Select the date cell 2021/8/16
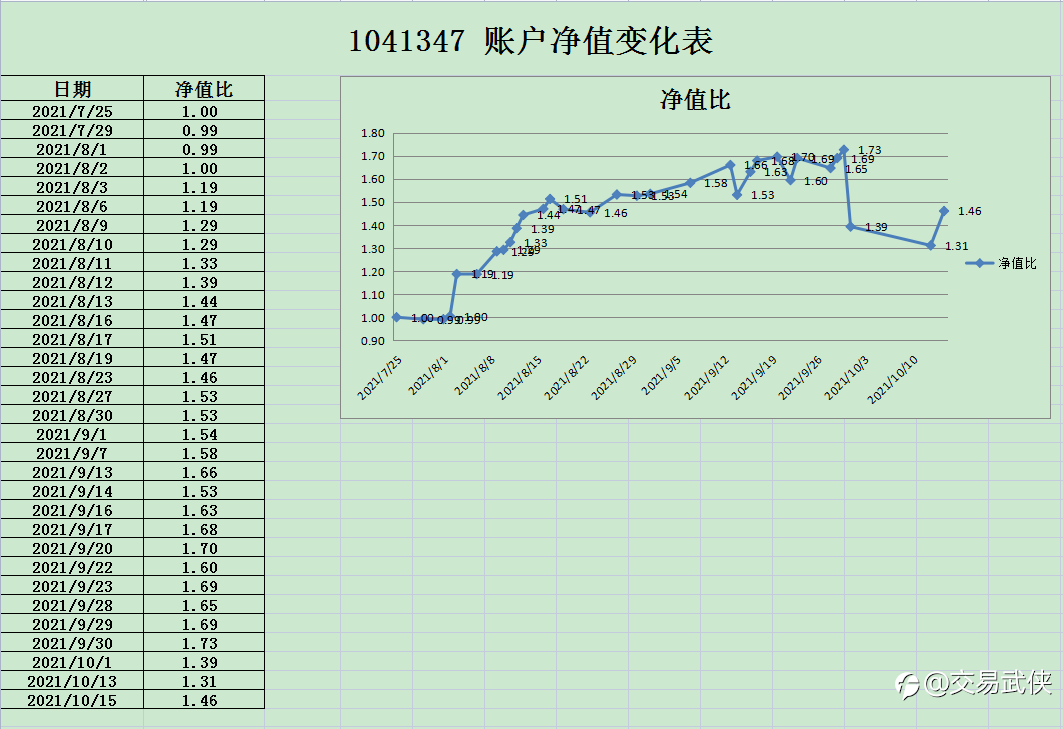This screenshot has width=1063, height=729. [72, 320]
